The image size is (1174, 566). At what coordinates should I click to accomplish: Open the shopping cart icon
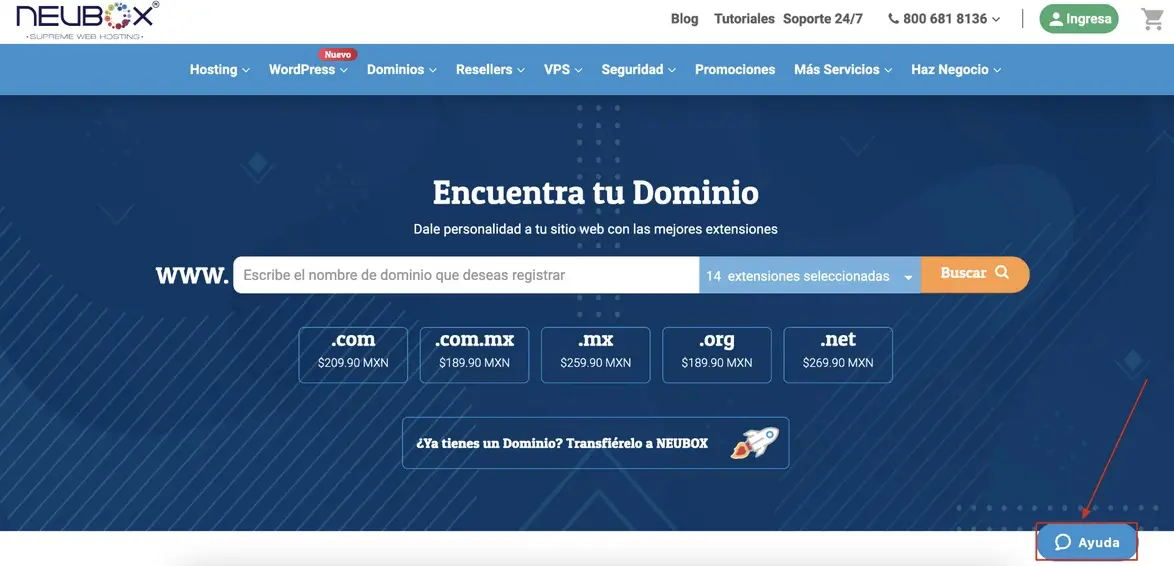pyautogui.click(x=1152, y=19)
